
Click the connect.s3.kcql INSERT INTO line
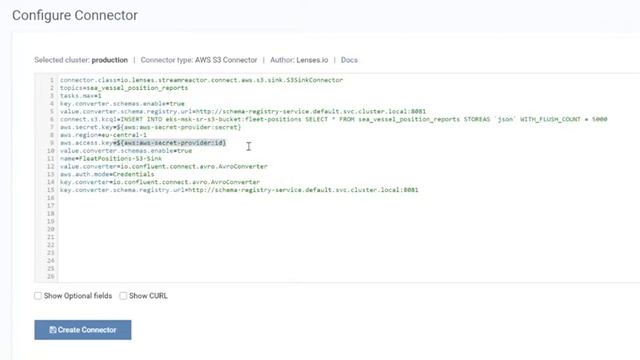pos(333,119)
